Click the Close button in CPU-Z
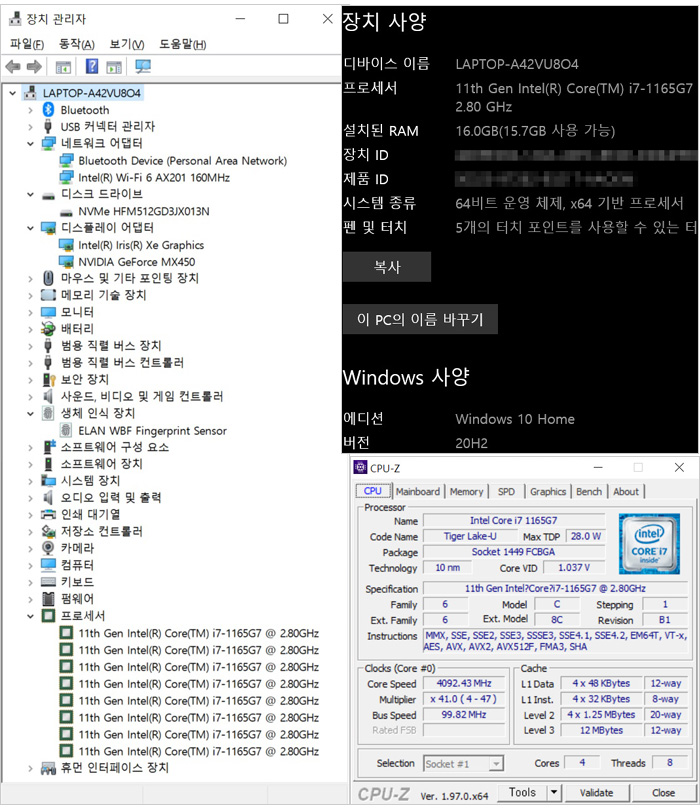The image size is (700, 809). [663, 792]
